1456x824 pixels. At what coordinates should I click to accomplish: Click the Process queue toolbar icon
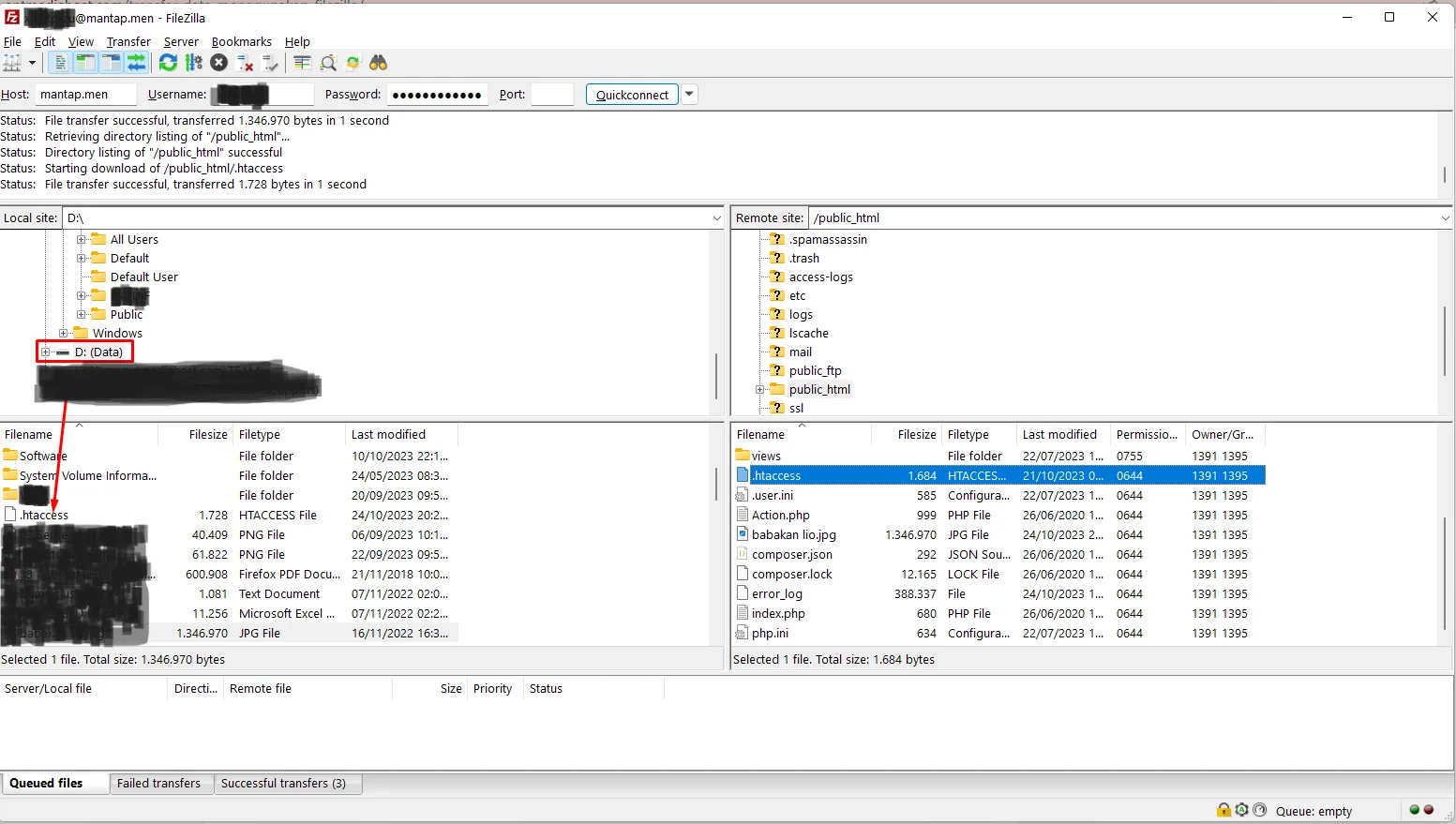194,63
